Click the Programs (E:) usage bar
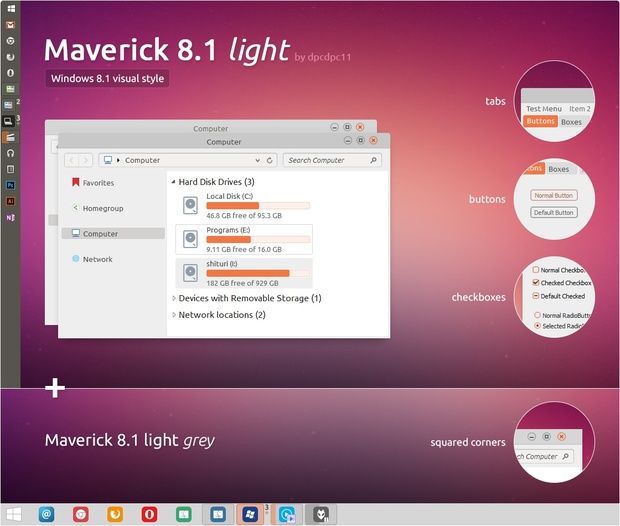 click(258, 239)
